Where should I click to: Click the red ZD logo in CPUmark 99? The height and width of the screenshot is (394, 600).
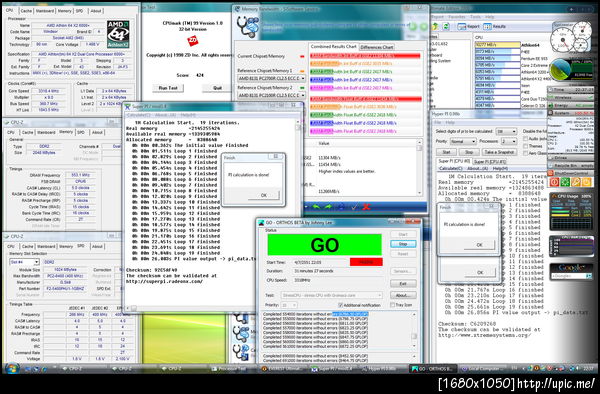pyautogui.click(x=193, y=41)
